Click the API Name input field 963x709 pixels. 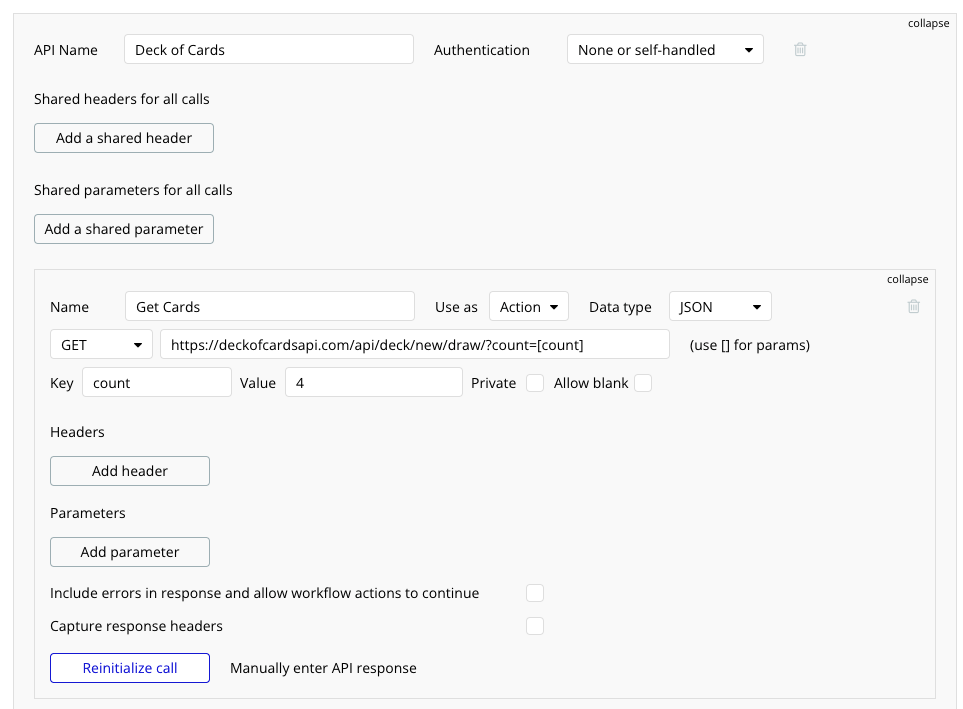[x=268, y=50]
